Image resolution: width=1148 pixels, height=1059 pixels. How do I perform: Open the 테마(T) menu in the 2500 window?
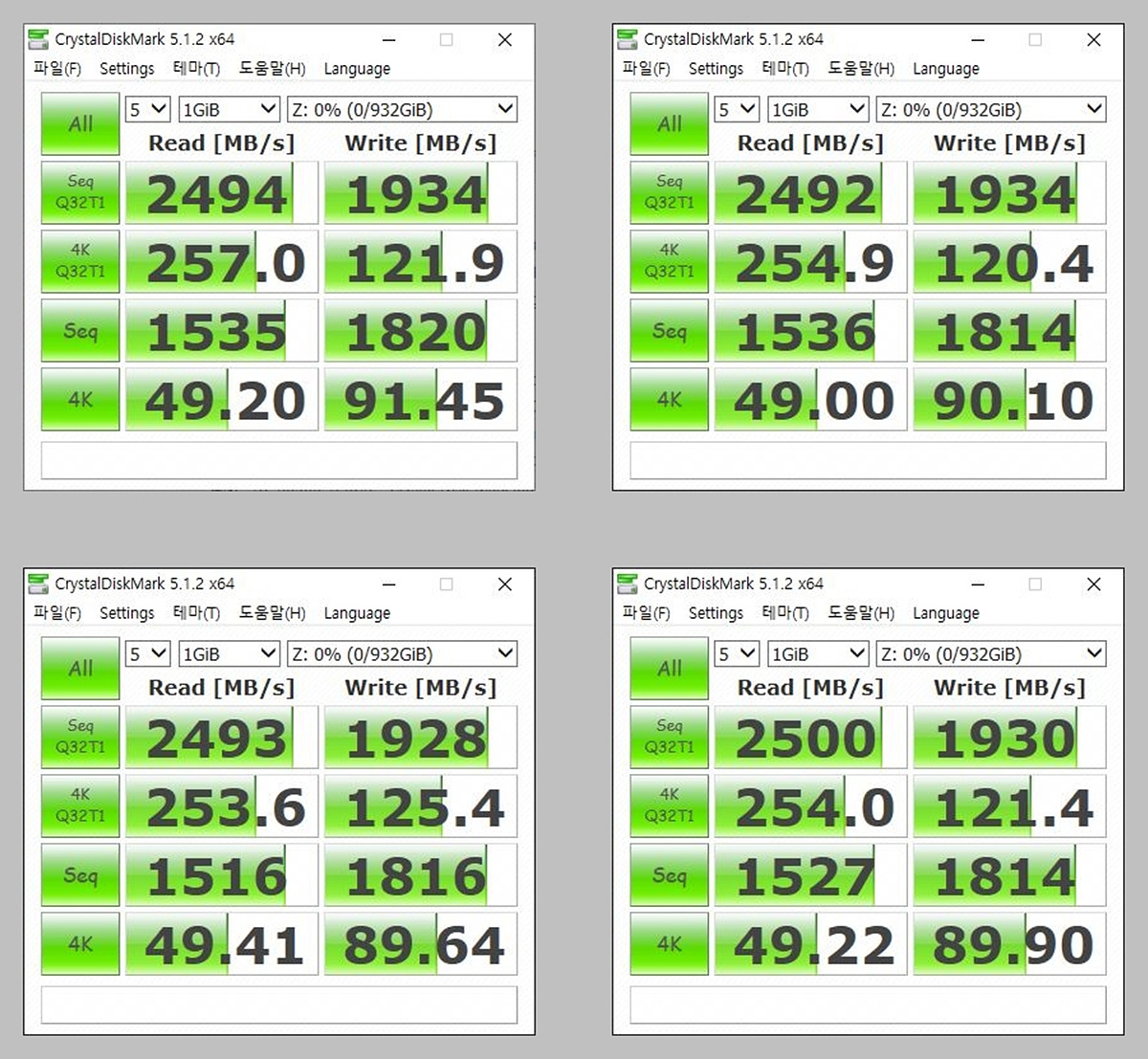point(785,613)
